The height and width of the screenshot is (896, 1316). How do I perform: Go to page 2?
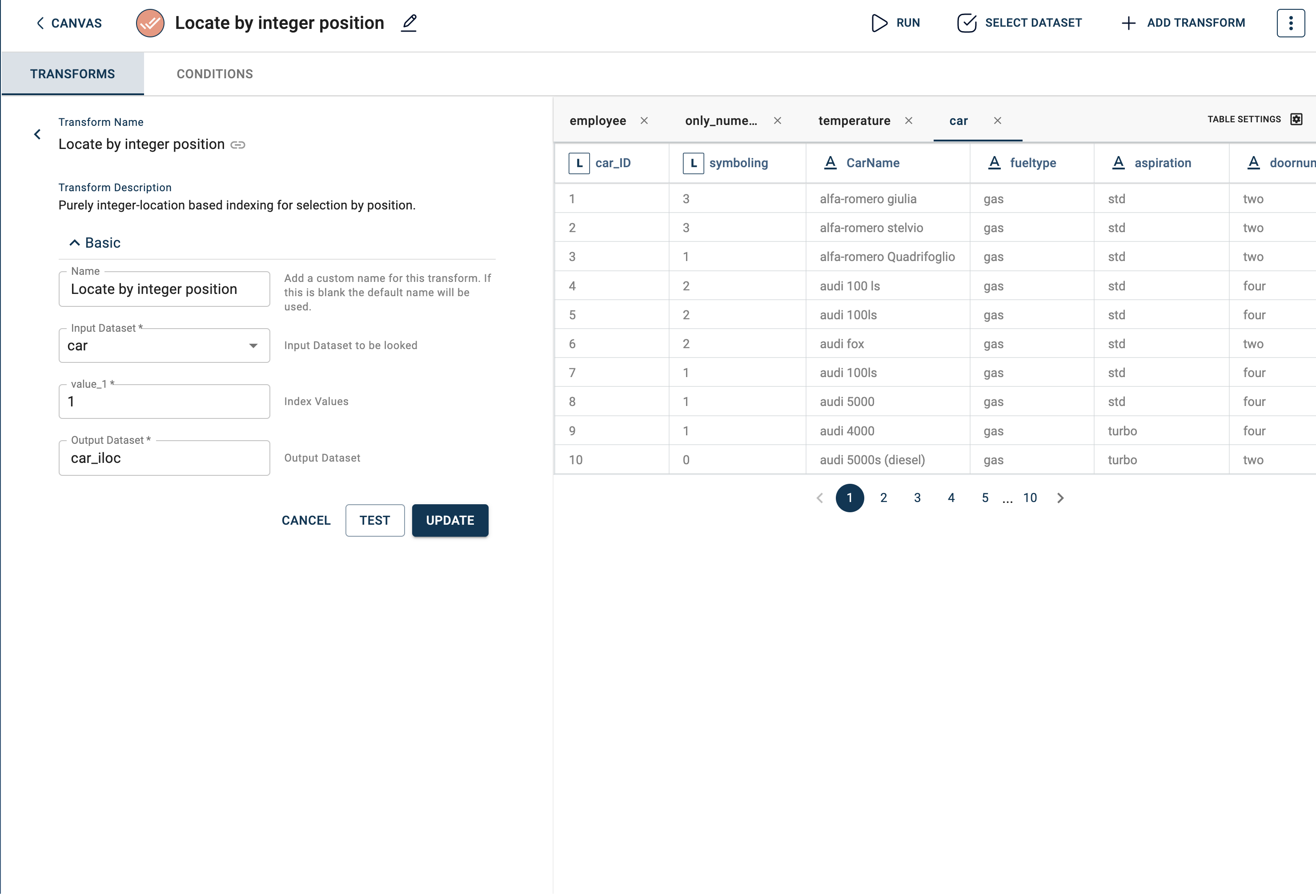(x=883, y=498)
